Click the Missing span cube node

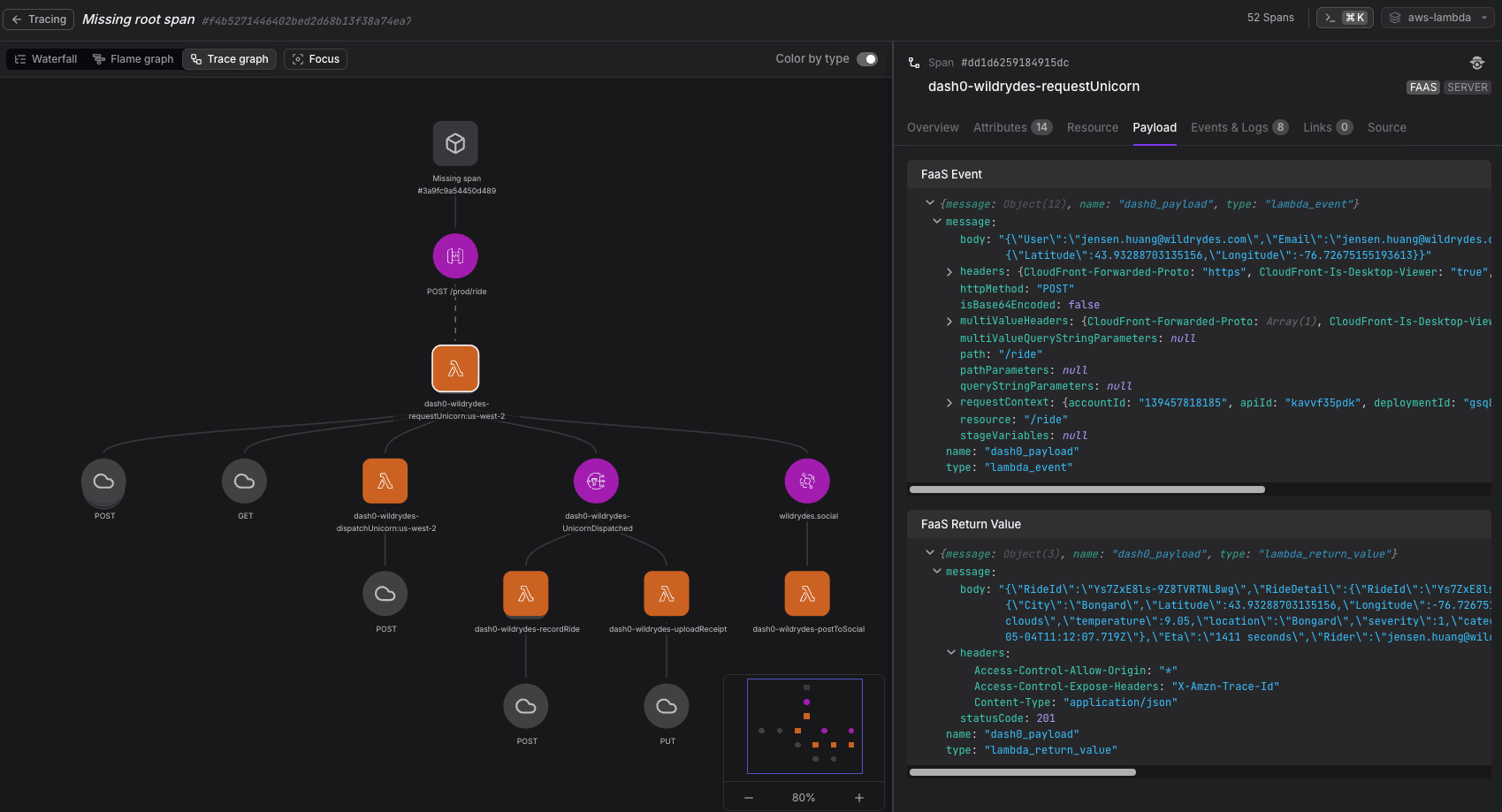pyautogui.click(x=455, y=143)
